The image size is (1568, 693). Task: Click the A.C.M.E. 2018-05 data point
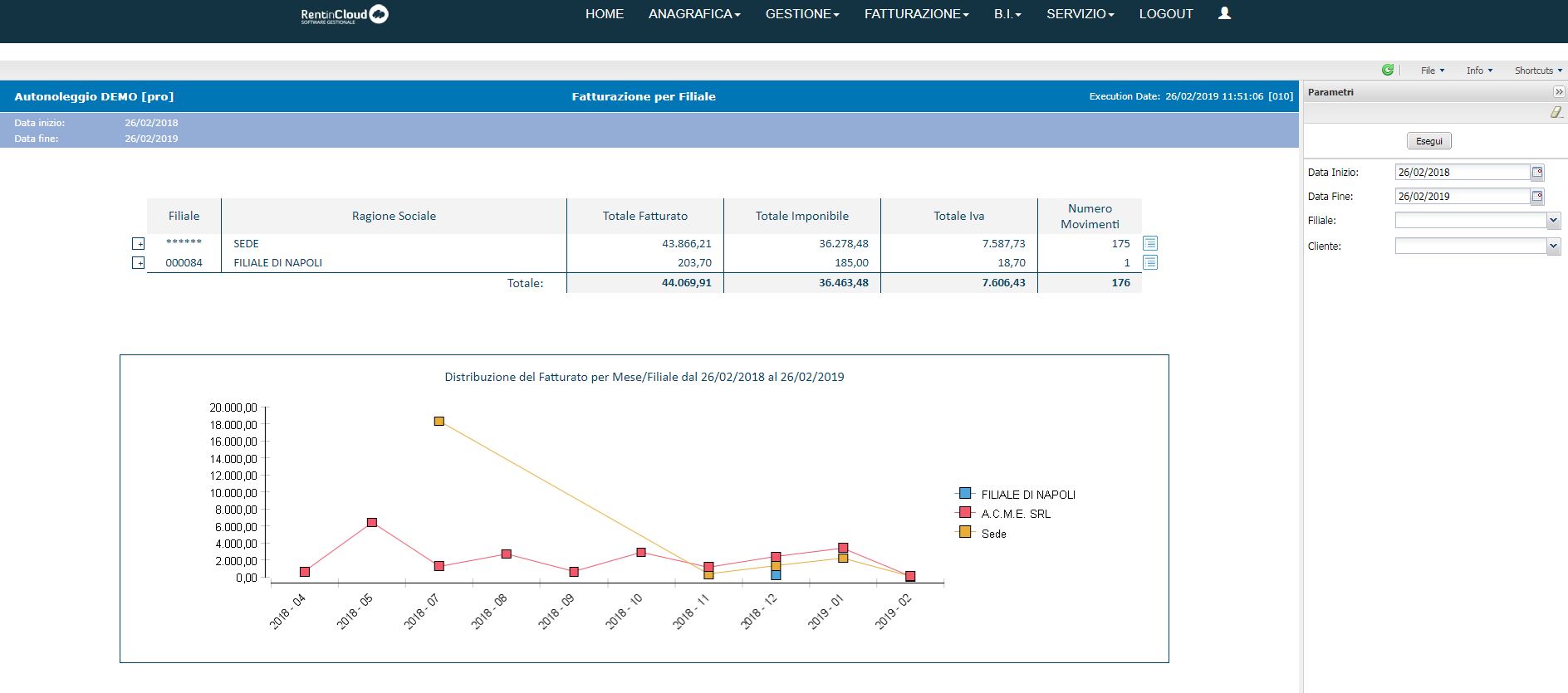tap(372, 523)
